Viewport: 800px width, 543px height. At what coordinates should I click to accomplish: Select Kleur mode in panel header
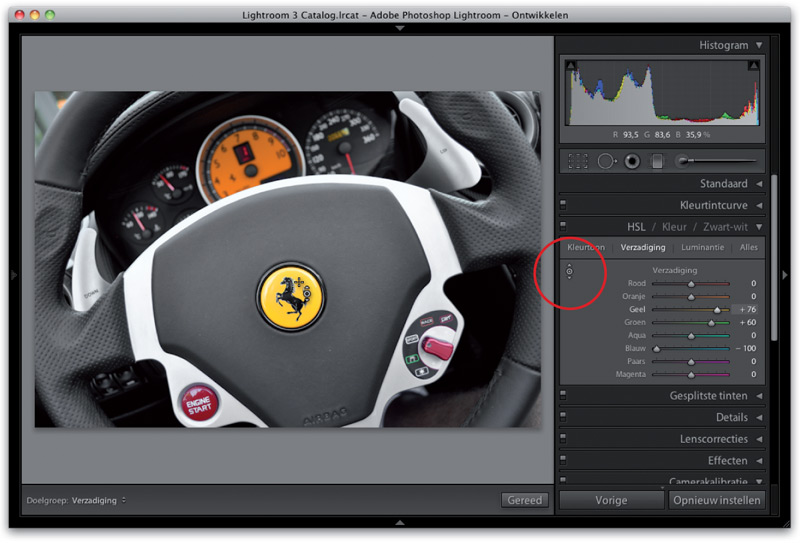tap(674, 227)
